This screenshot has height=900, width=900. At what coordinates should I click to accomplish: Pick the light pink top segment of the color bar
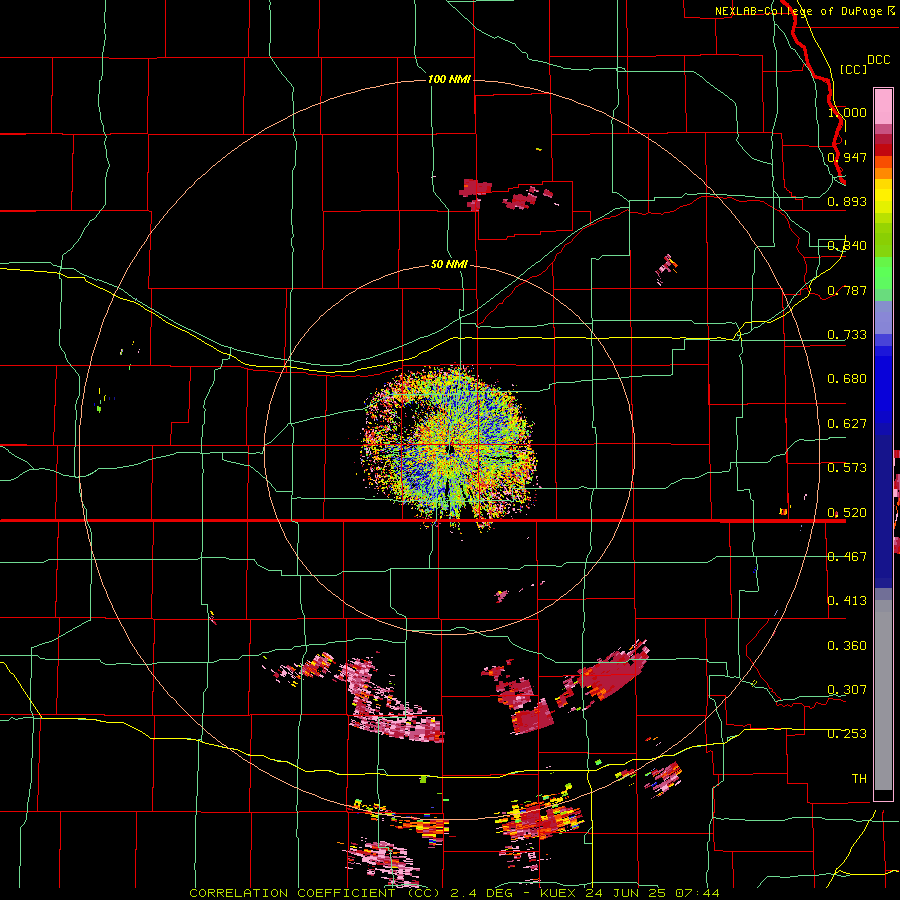point(883,106)
